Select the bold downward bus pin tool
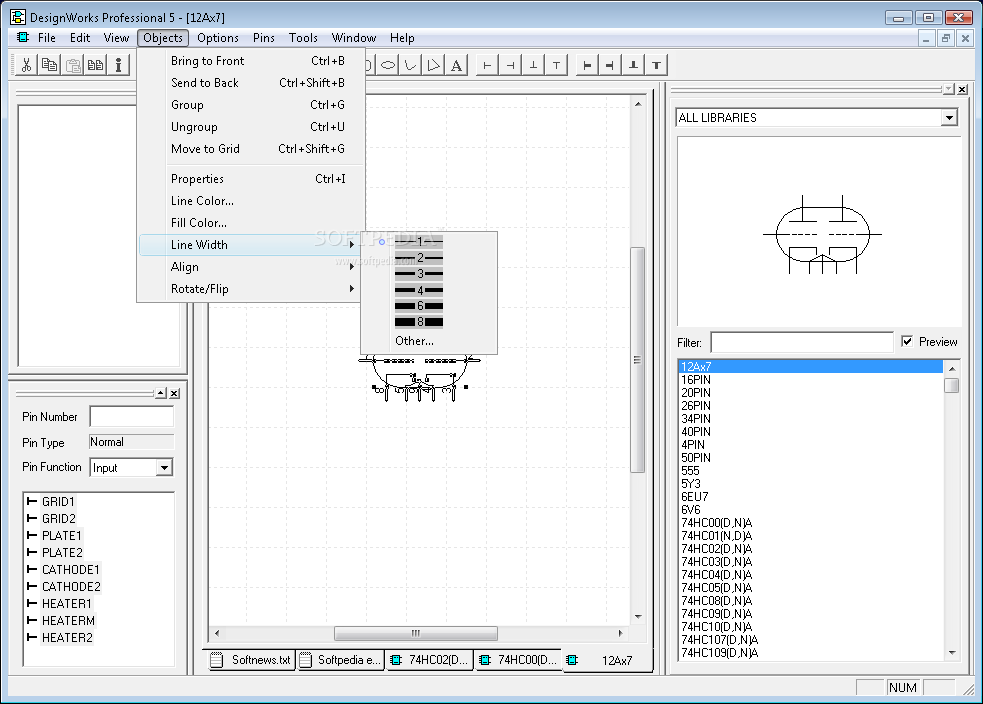Image resolution: width=983 pixels, height=704 pixels. pos(656,65)
